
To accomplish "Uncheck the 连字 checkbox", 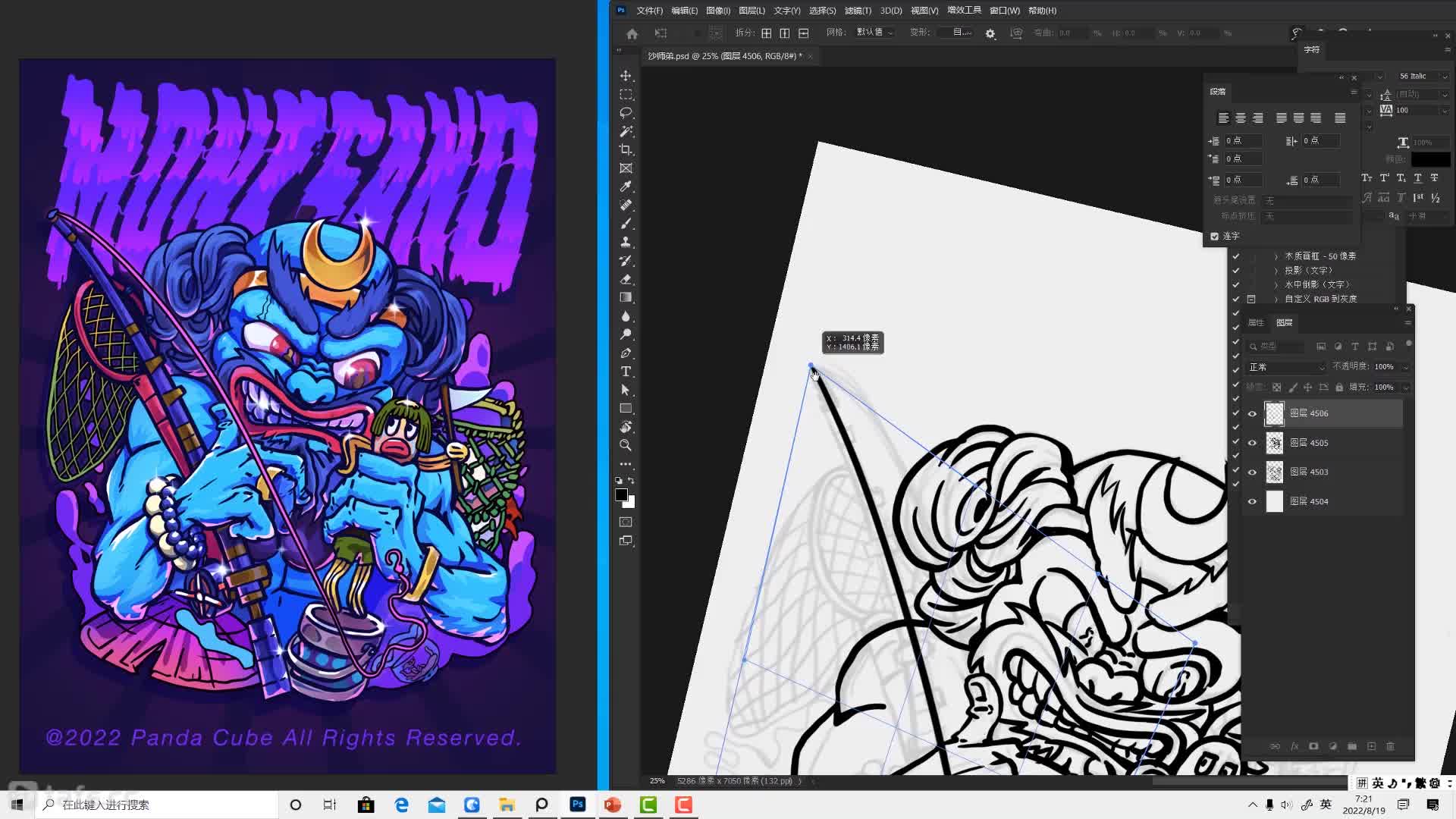I will tap(1215, 236).
